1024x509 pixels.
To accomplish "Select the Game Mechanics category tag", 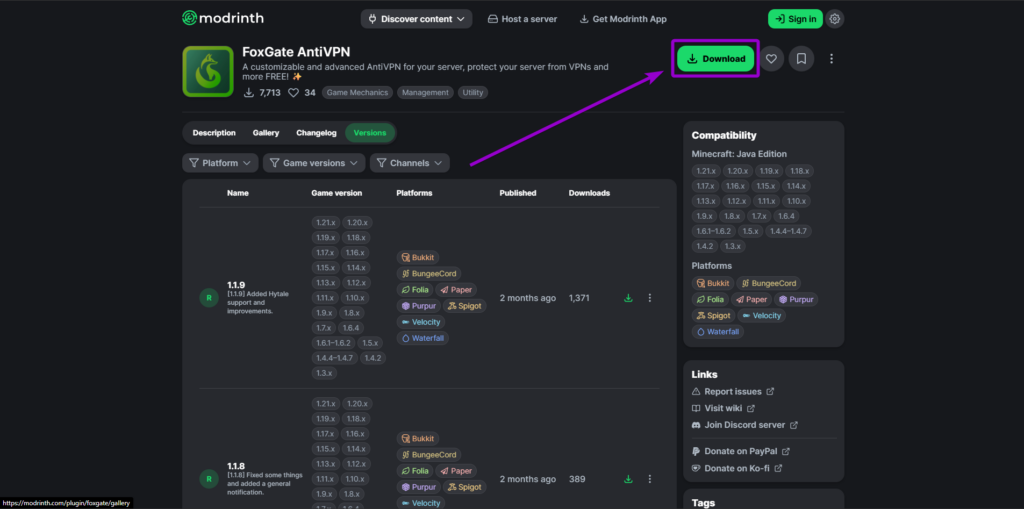I will click(x=357, y=93).
